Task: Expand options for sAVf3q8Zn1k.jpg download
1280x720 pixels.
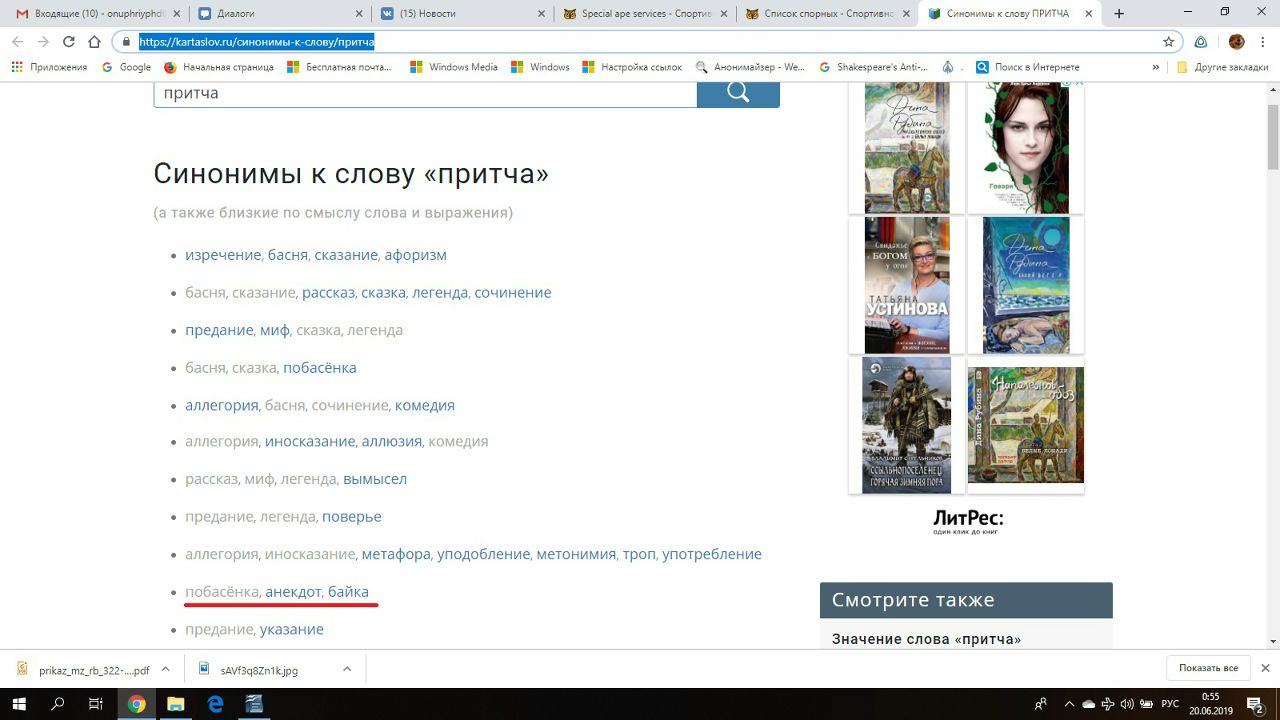Action: pyautogui.click(x=347, y=669)
